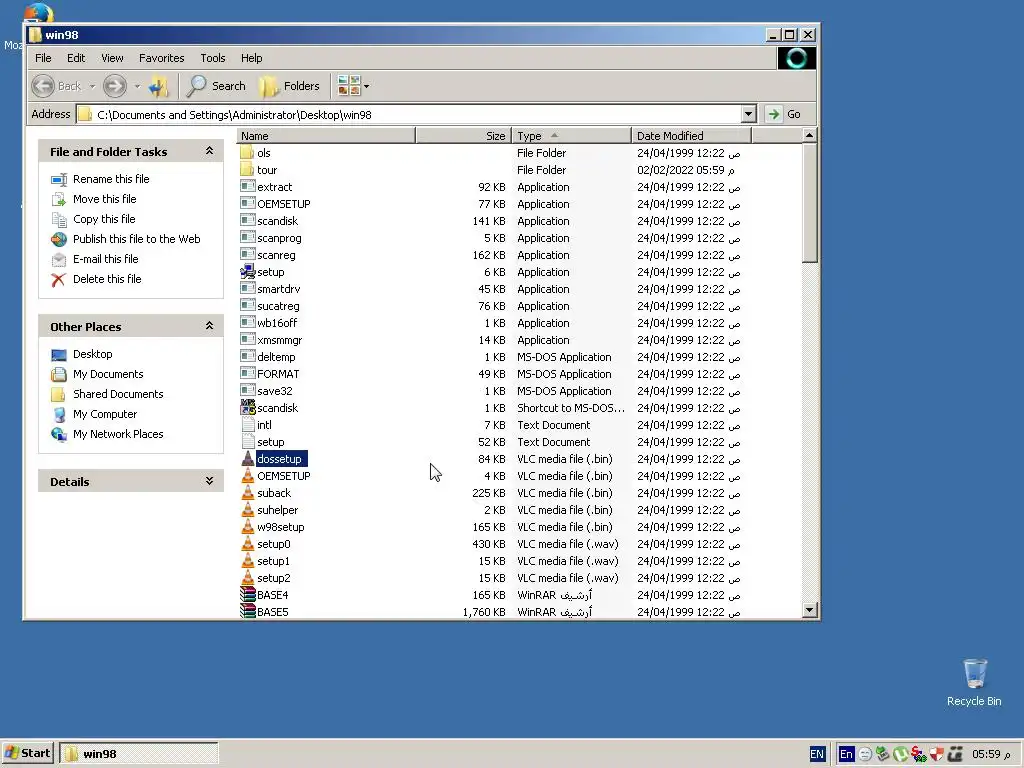Open the View menu
The image size is (1024, 768).
click(x=112, y=58)
